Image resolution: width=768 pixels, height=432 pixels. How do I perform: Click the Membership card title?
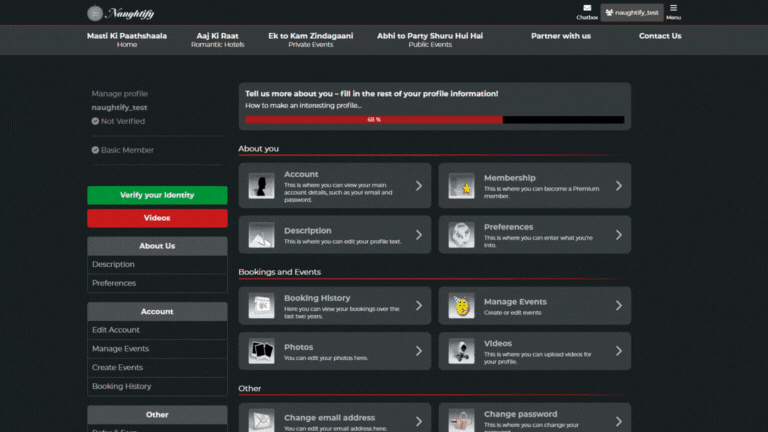click(x=509, y=178)
